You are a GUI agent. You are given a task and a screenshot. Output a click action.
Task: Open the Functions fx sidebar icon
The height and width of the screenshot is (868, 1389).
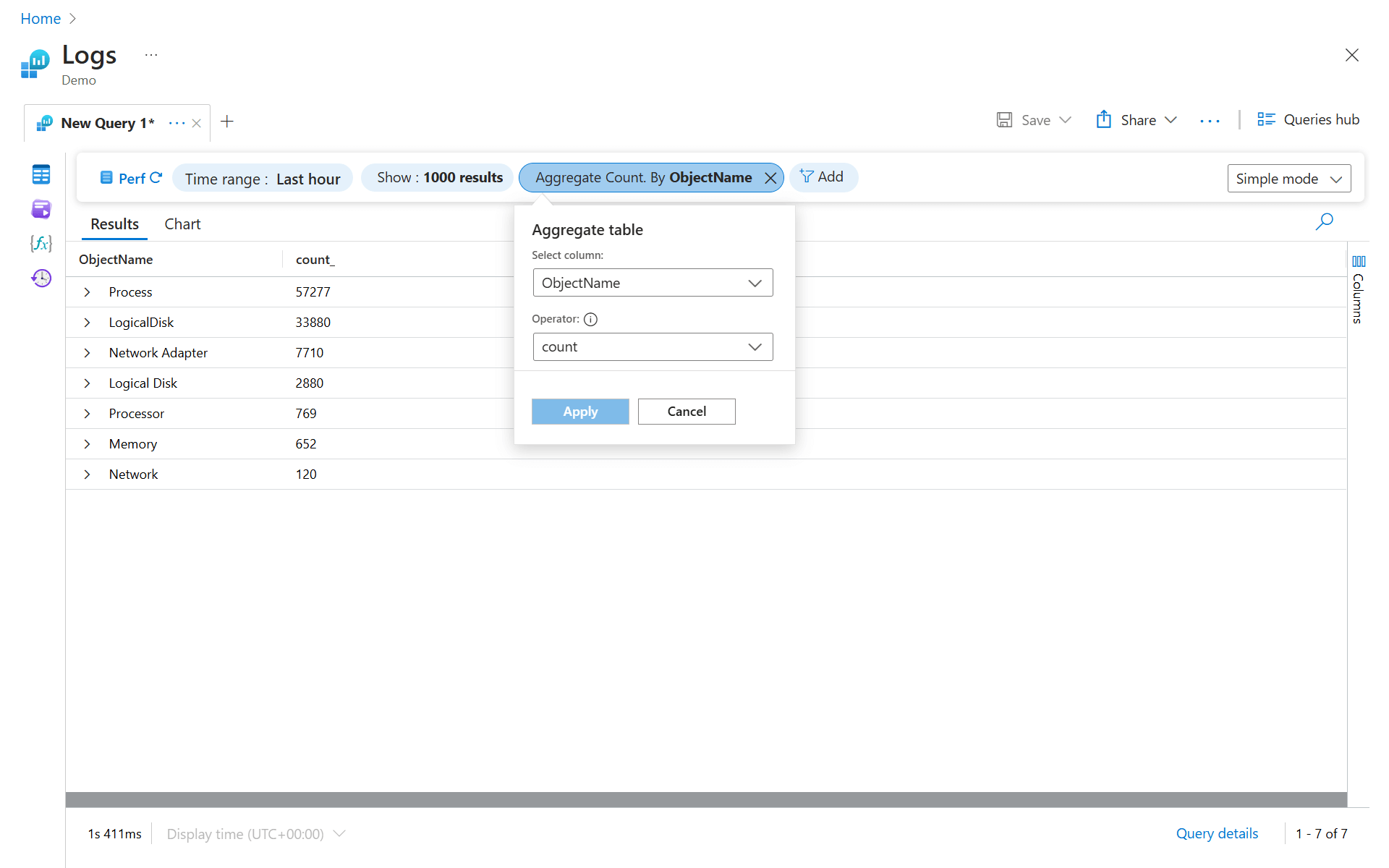(x=41, y=244)
